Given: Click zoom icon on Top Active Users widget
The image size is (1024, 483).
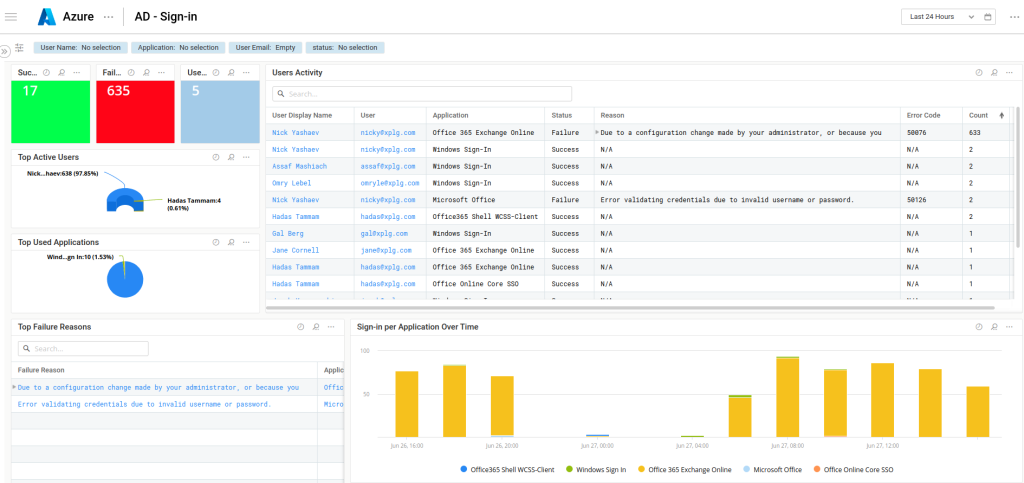Looking at the screenshot, I should (231, 157).
